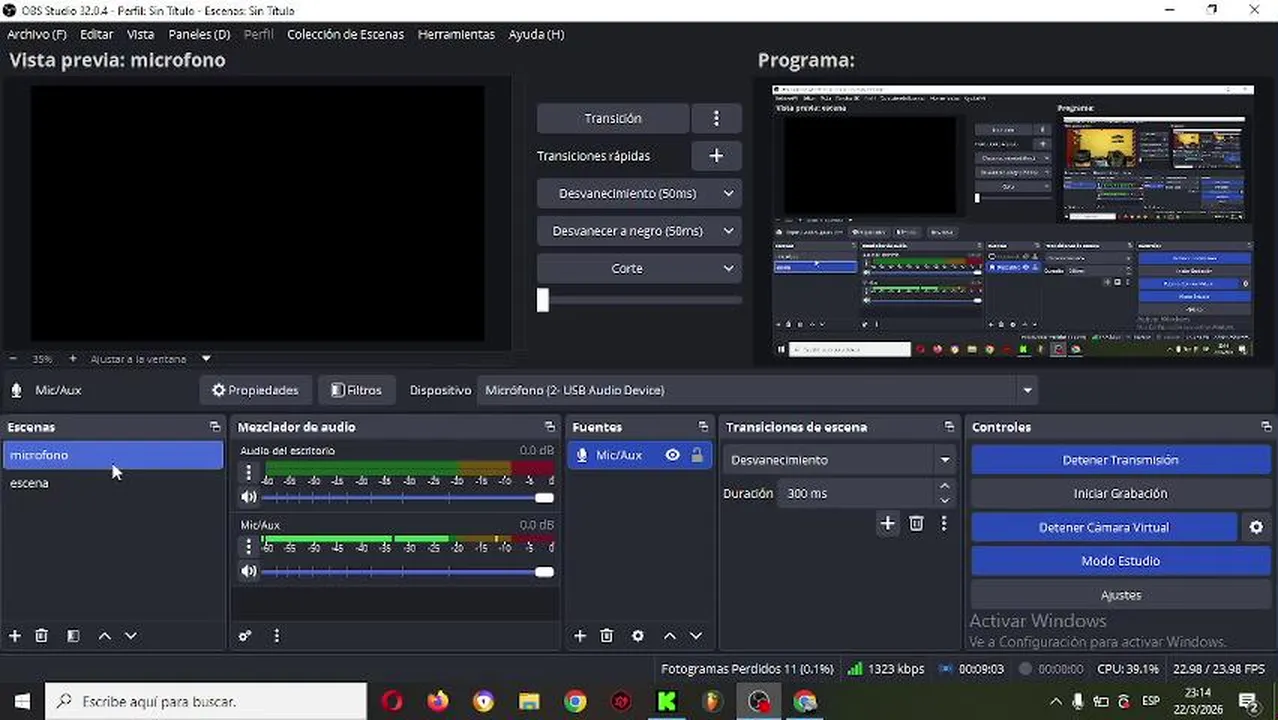Image resolution: width=1278 pixels, height=720 pixels.
Task: Zoom out preview minus icon
Action: pos(13,358)
